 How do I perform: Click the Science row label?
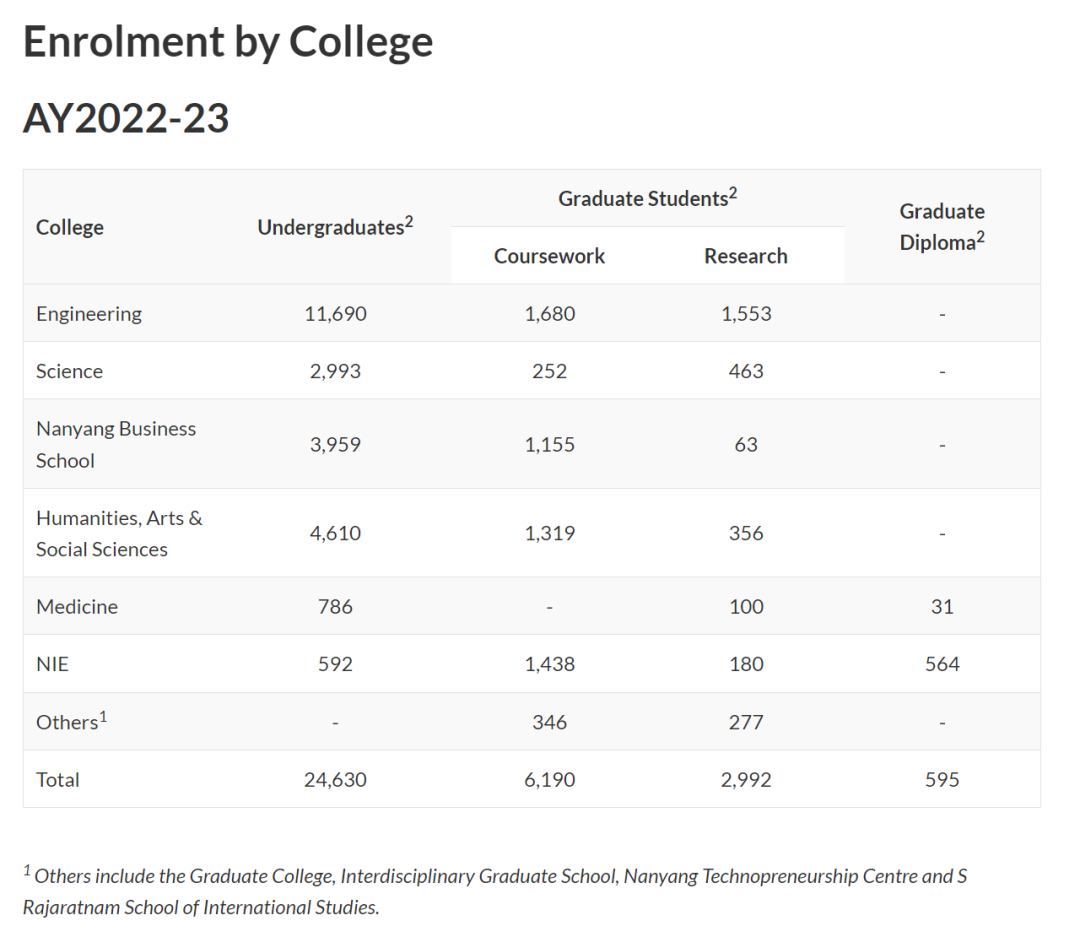70,372
